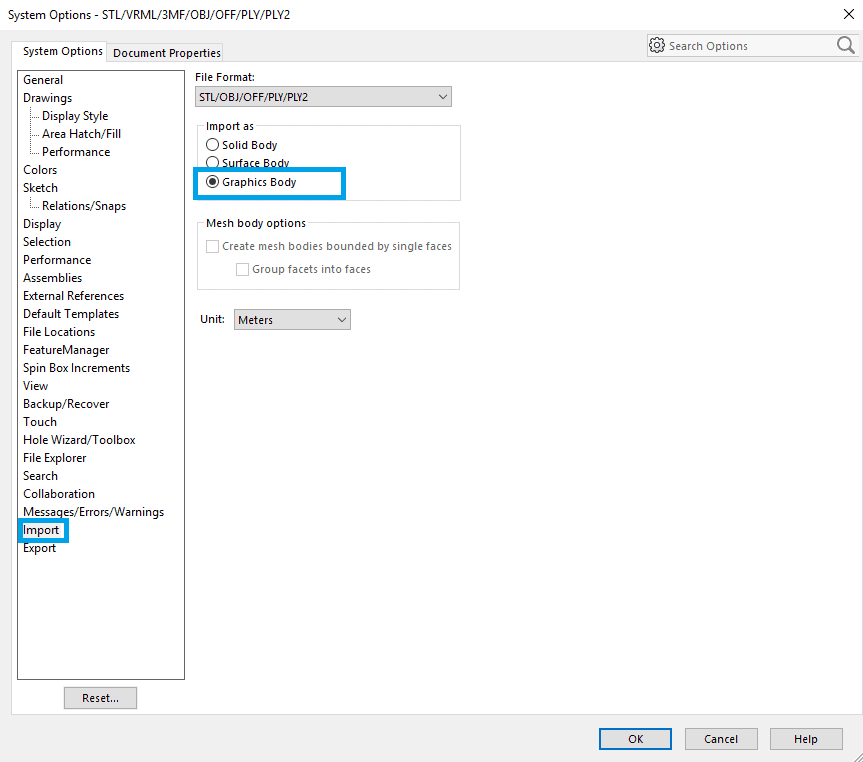
Task: Select File Locations in the tree
Action: tap(59, 332)
